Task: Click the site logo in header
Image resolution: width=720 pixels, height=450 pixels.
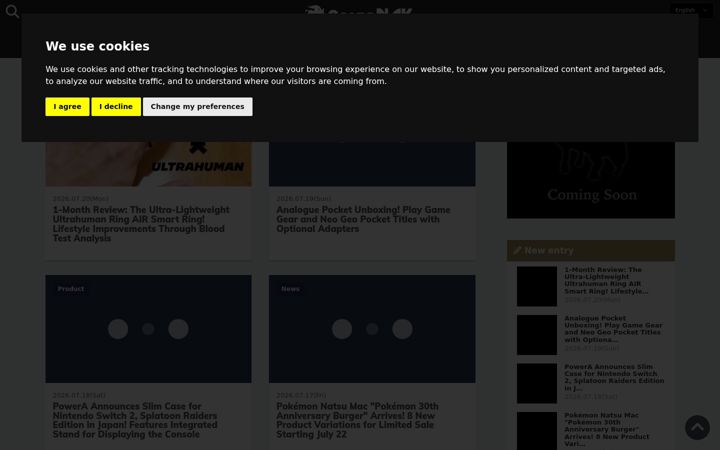Action: [x=359, y=10]
